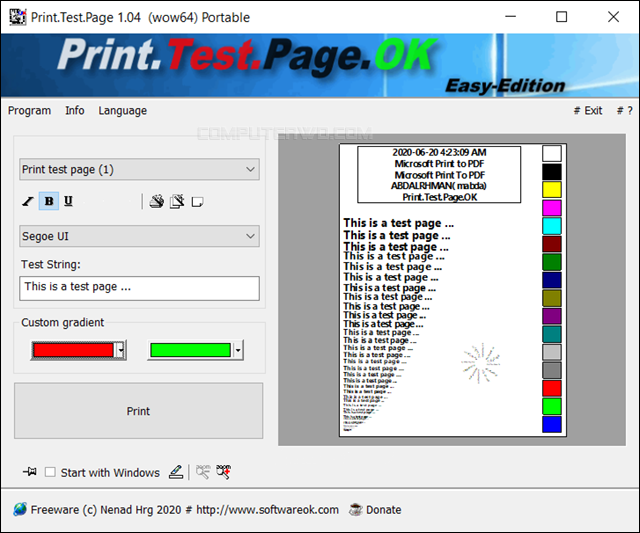Open the Info menu

75,111
